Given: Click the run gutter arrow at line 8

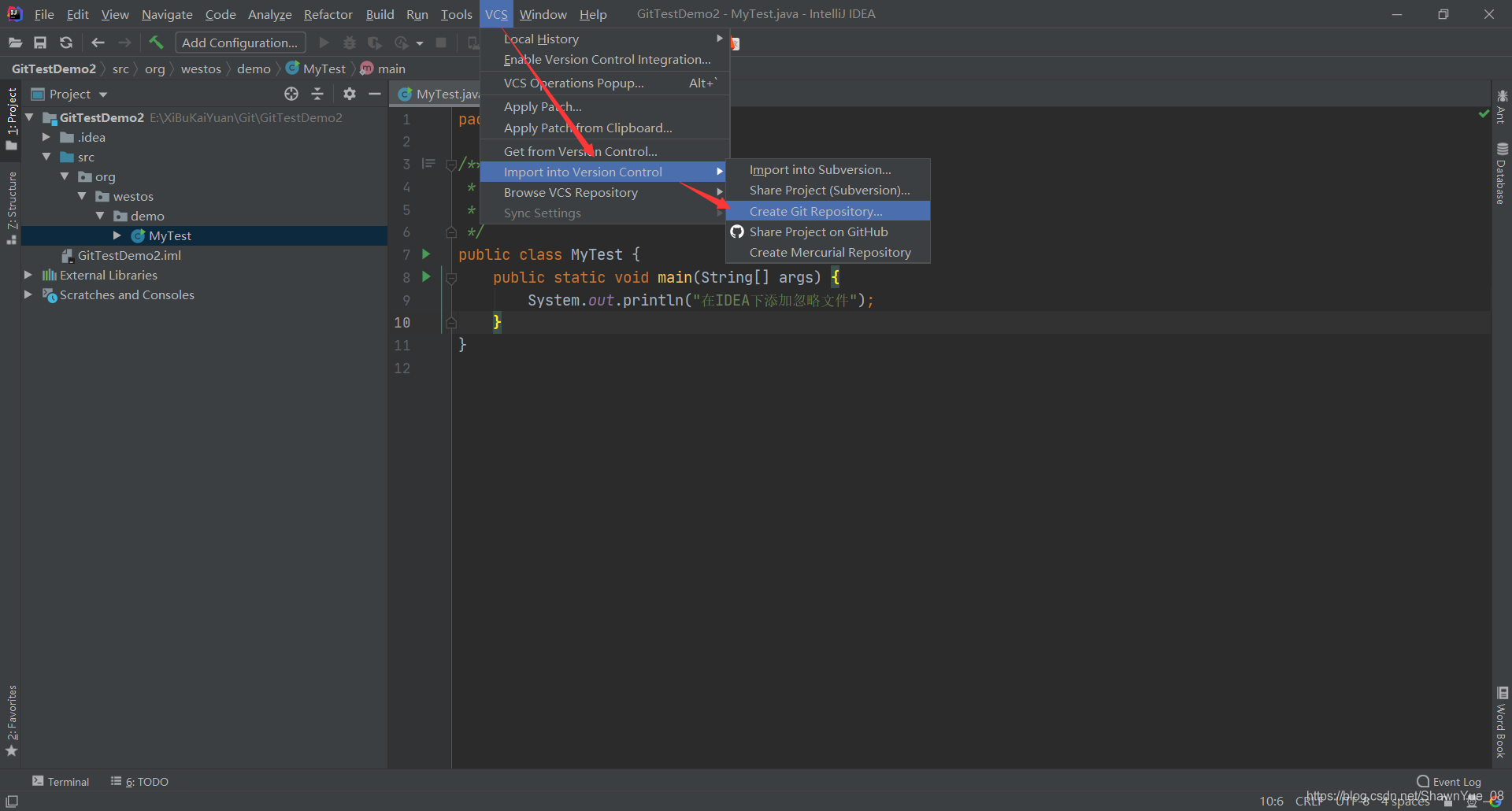Looking at the screenshot, I should [x=426, y=276].
